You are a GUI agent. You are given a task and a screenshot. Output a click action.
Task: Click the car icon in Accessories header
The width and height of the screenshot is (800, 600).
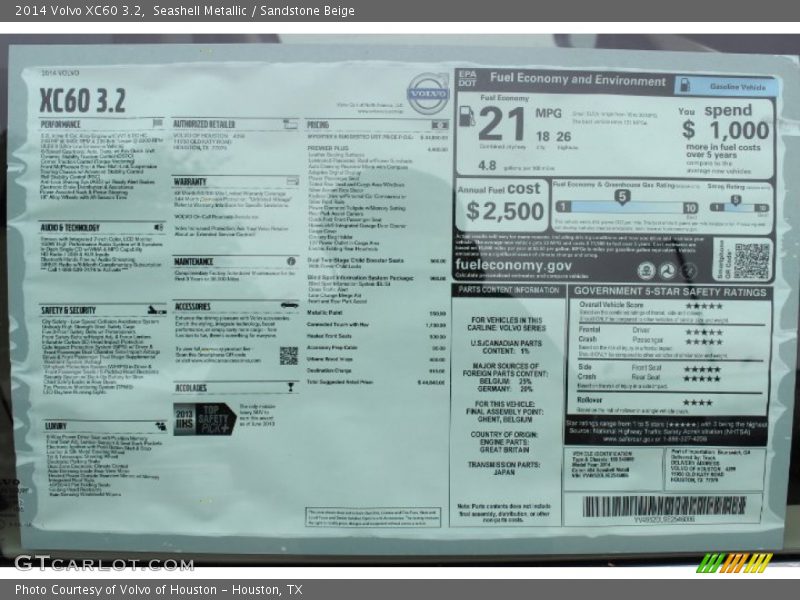coord(290,305)
